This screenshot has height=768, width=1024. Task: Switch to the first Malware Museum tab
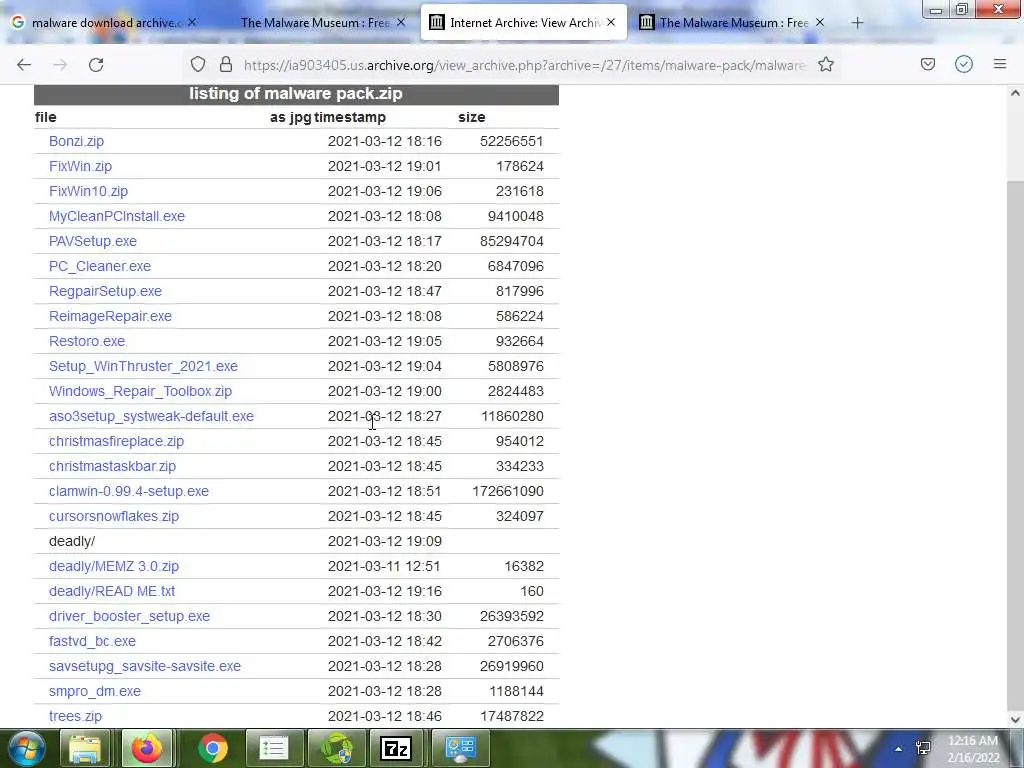click(314, 23)
